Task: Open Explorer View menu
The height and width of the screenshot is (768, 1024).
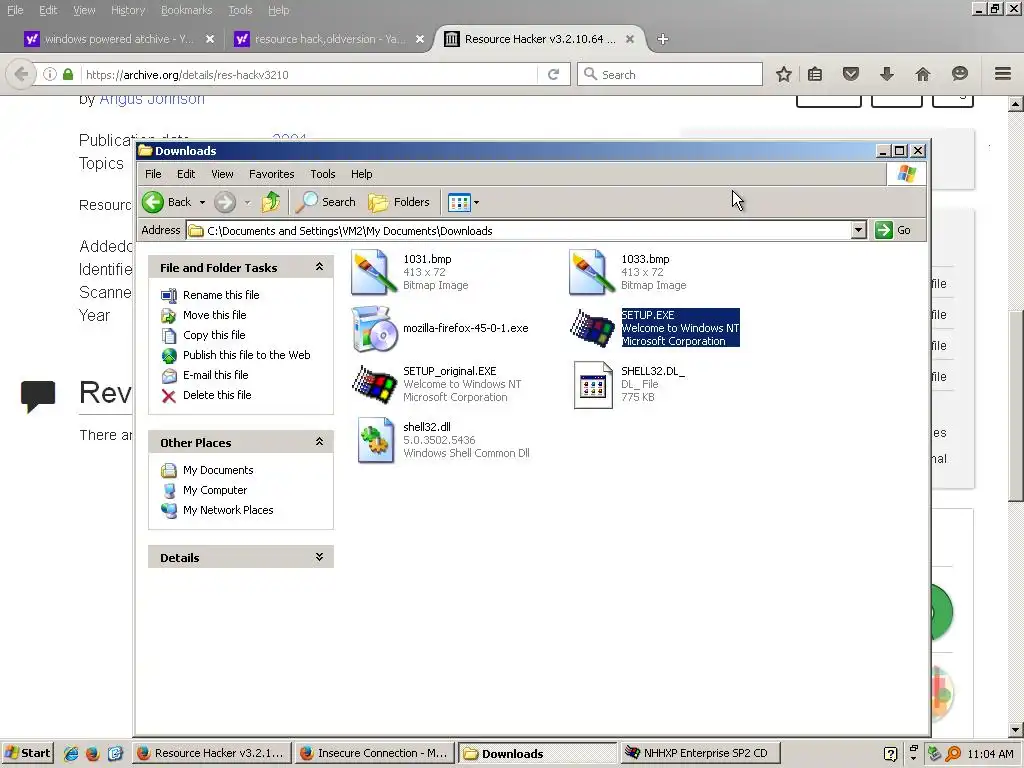Action: pos(222,174)
